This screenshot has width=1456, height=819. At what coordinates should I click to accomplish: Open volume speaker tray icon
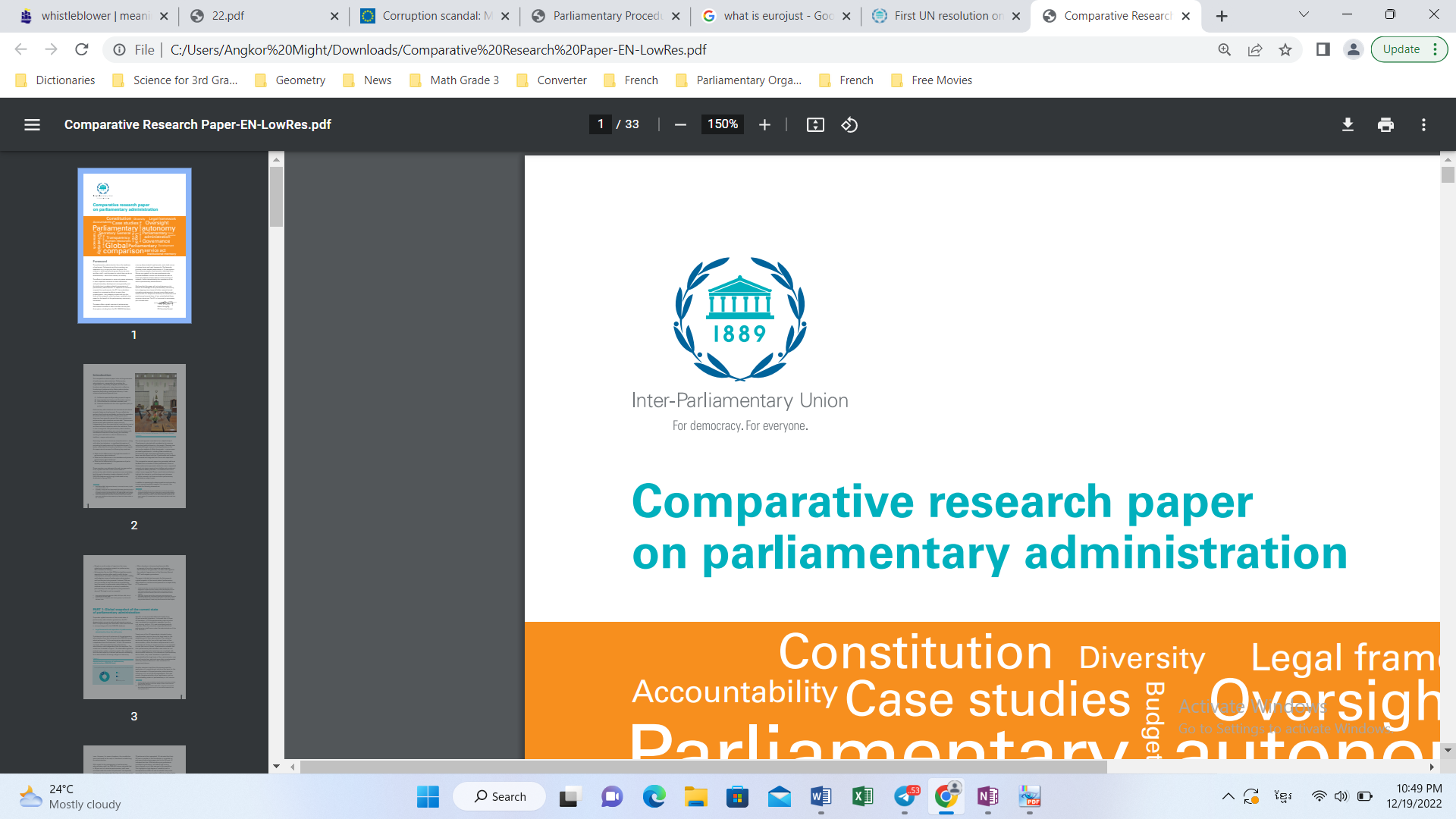tap(1341, 796)
